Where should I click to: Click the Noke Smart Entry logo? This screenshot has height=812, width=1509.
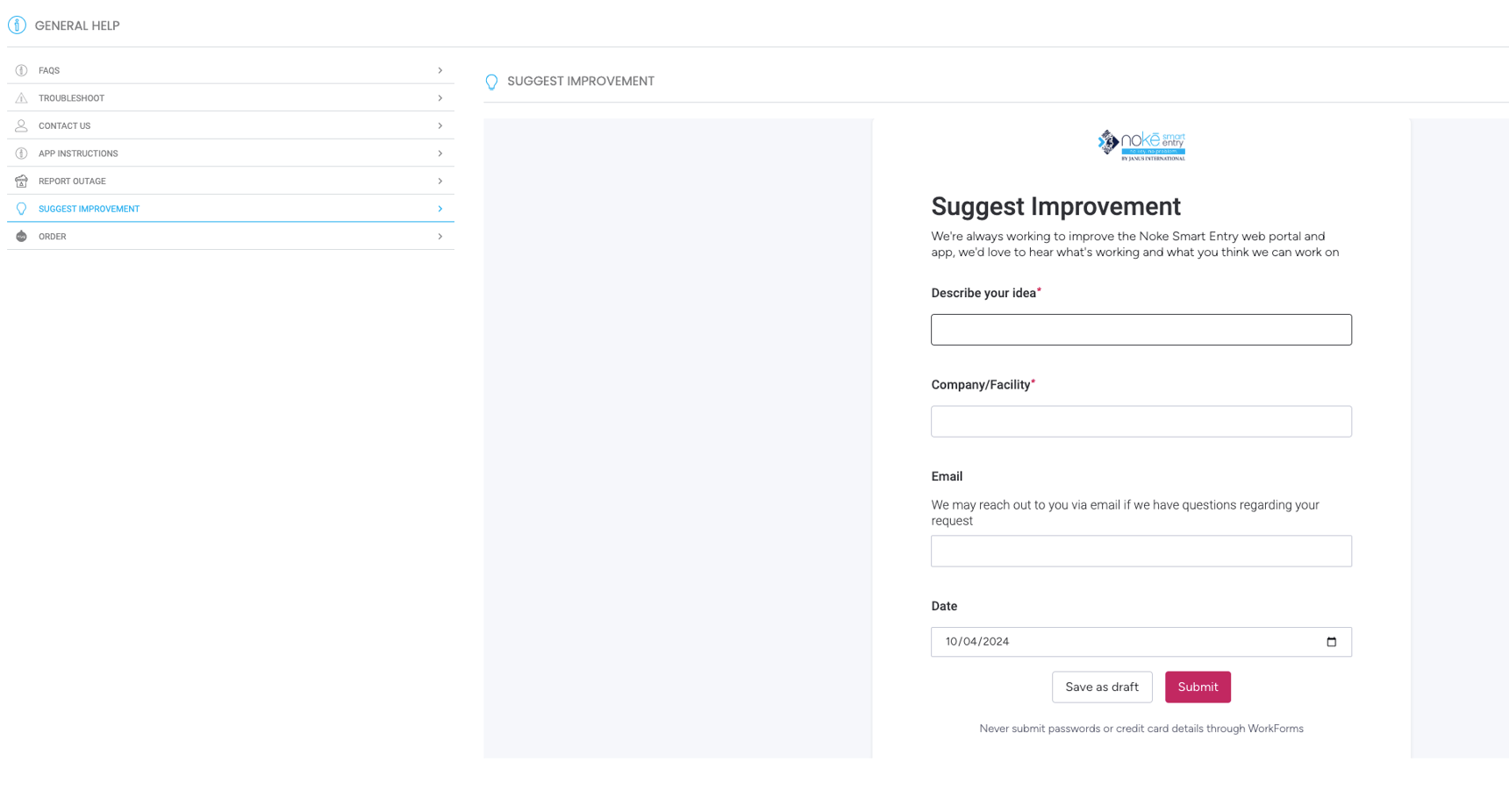(x=1141, y=146)
